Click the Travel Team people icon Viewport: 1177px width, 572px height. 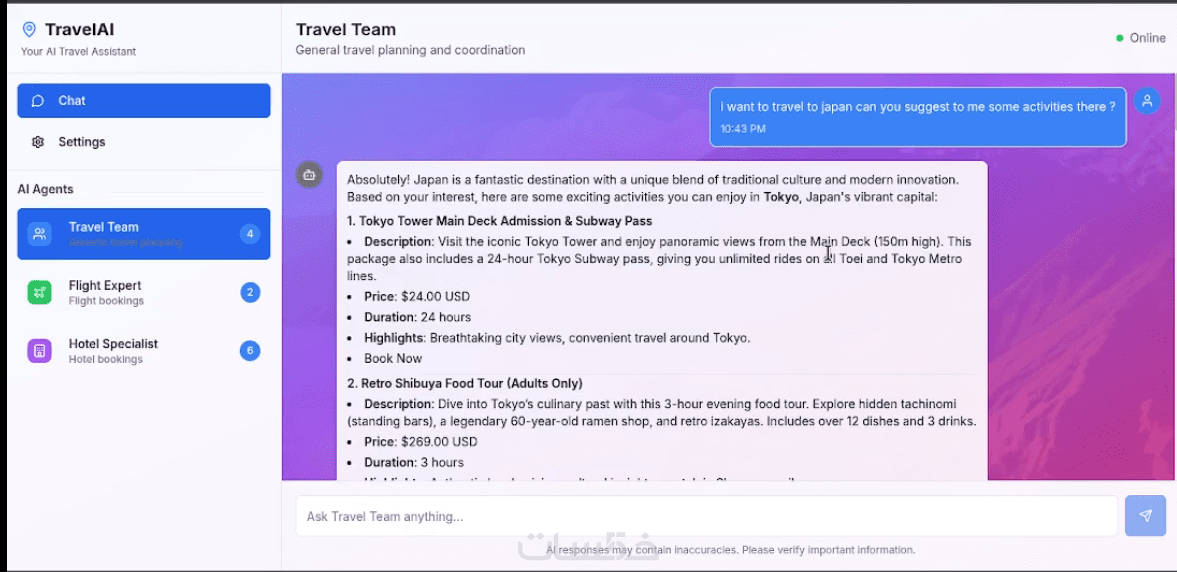(40, 234)
